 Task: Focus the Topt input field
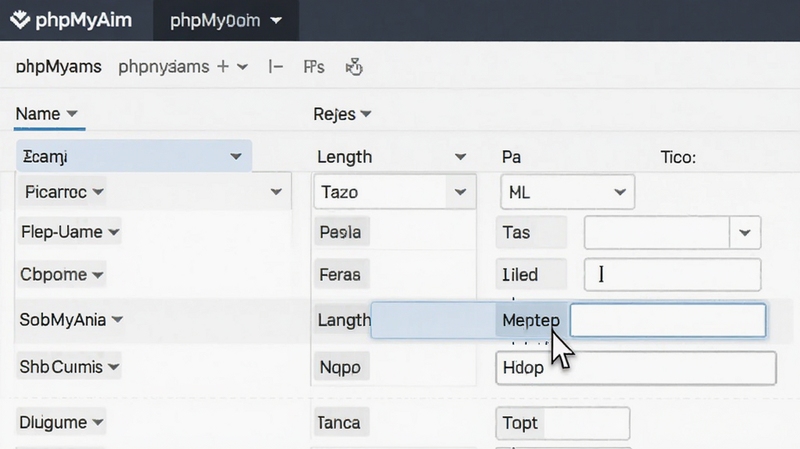(x=562, y=423)
